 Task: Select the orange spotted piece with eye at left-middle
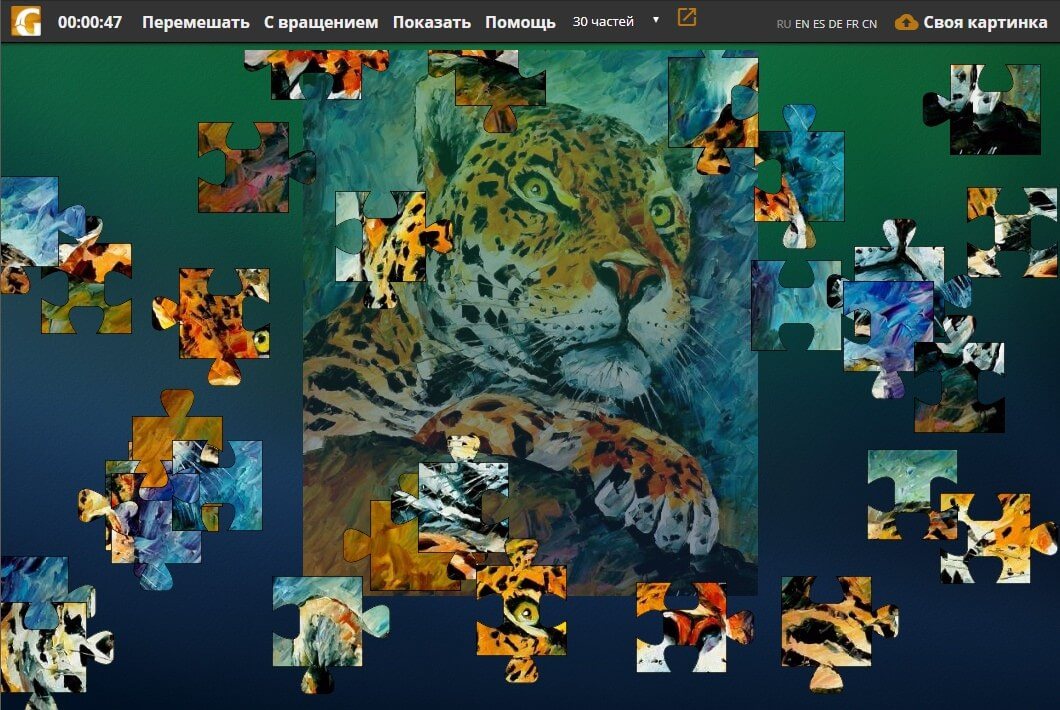pos(213,325)
